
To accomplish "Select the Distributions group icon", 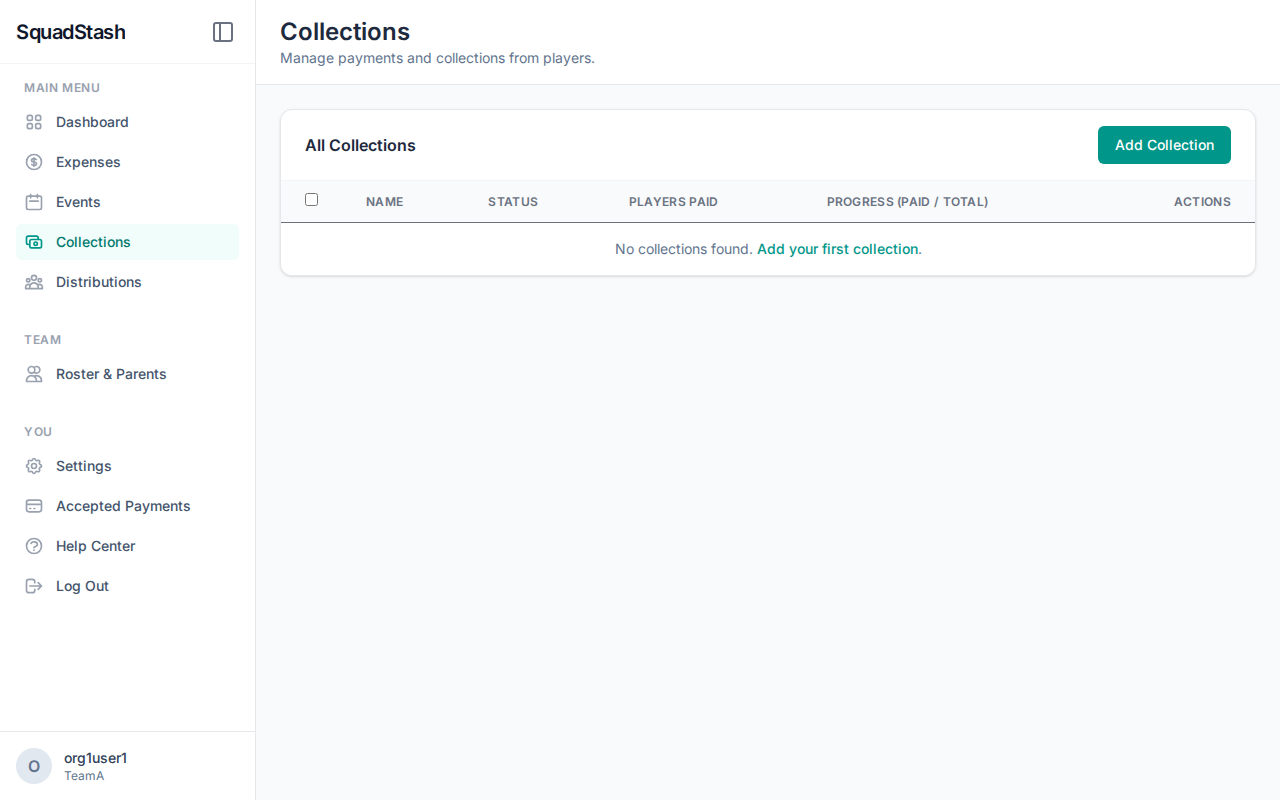I will pos(33,282).
